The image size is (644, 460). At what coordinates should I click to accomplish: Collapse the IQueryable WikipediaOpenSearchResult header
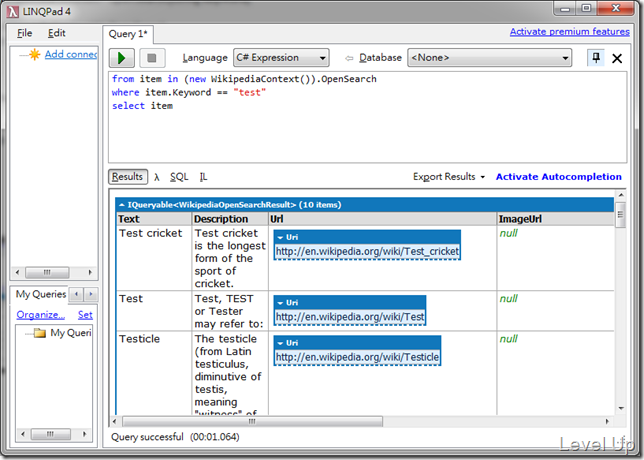[122, 205]
